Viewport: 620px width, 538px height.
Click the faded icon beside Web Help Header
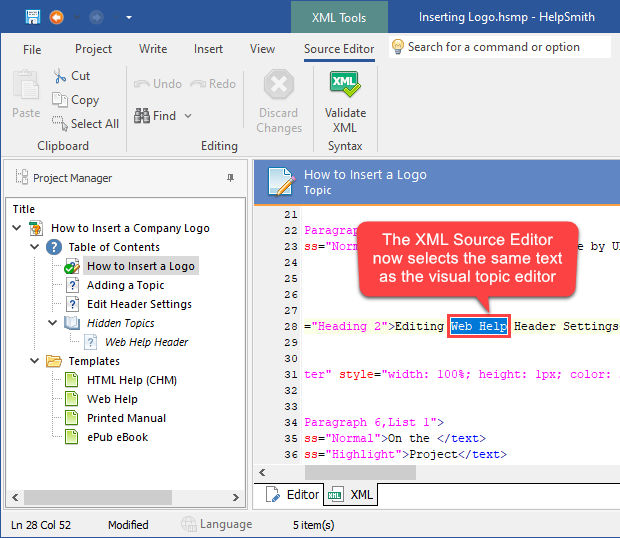tap(91, 342)
